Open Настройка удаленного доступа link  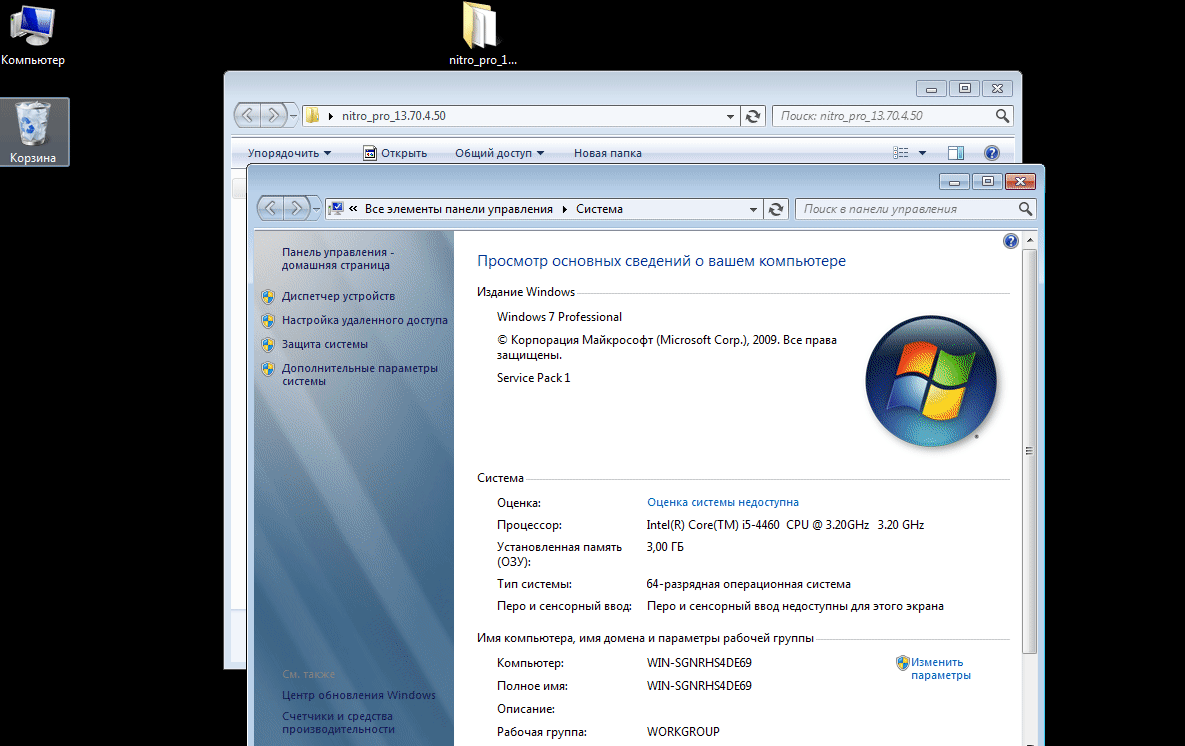pyautogui.click(x=364, y=320)
